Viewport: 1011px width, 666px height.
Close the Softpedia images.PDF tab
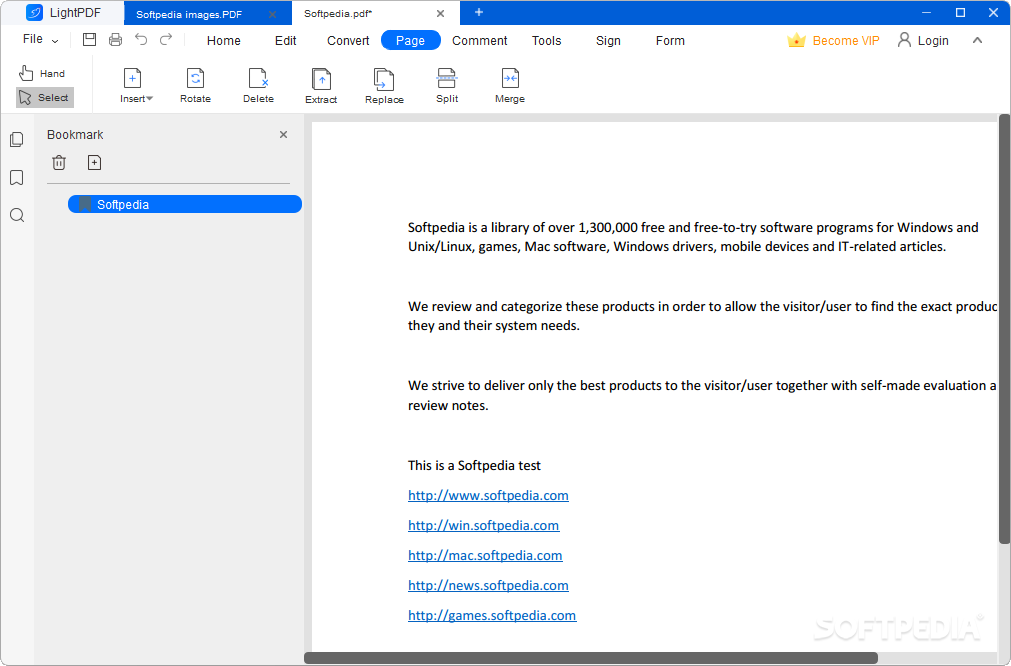pos(272,14)
